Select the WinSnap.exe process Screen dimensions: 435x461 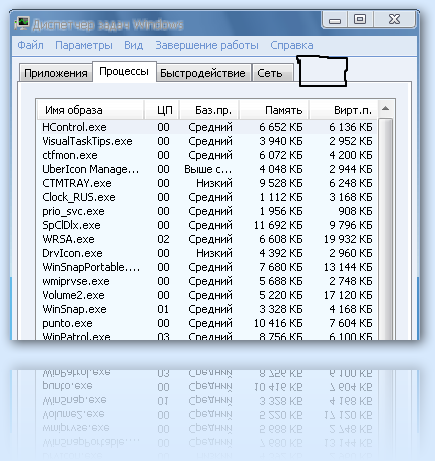pos(208,309)
